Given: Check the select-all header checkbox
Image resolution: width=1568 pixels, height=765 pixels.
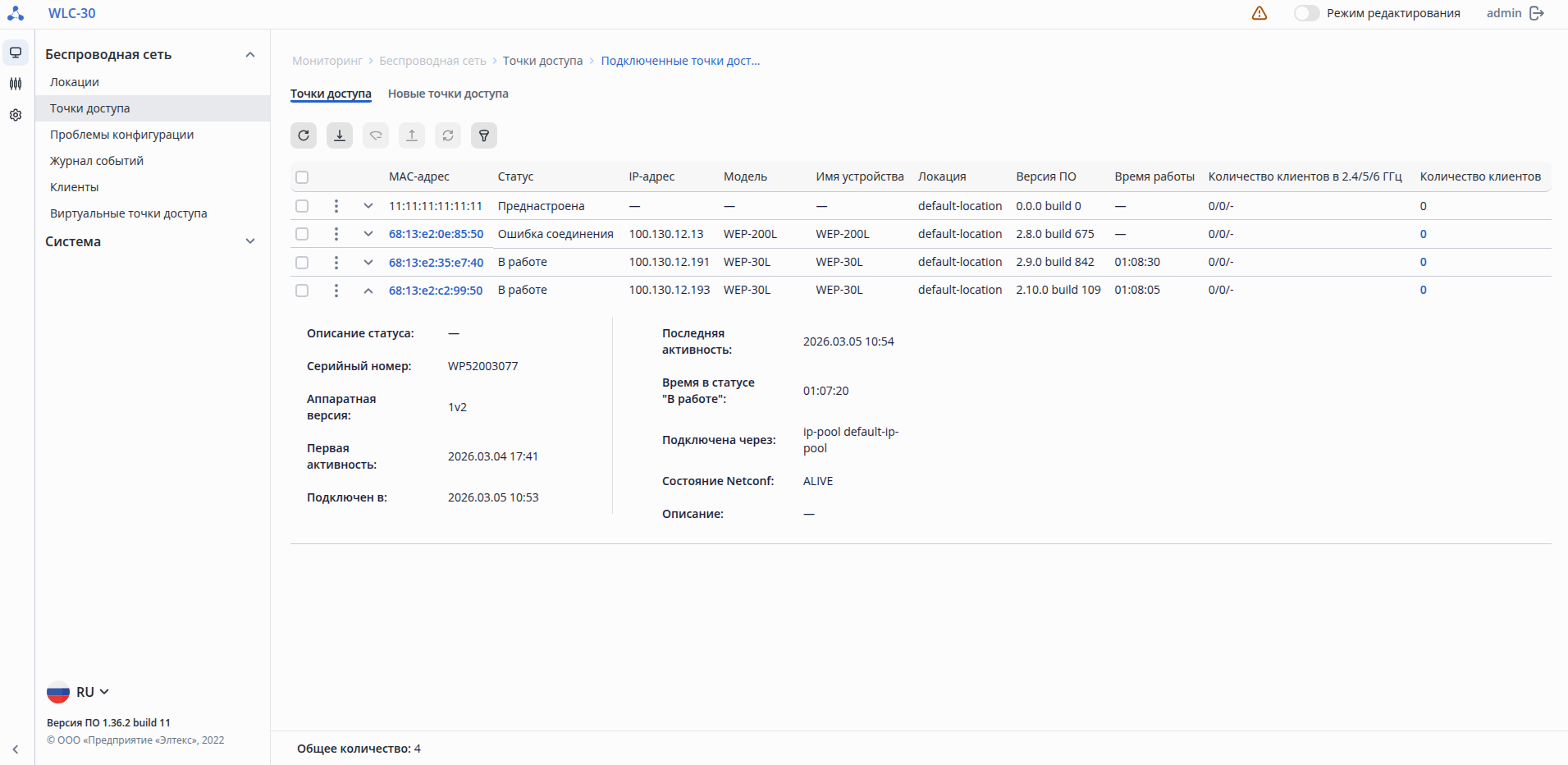Looking at the screenshot, I should click(x=302, y=177).
